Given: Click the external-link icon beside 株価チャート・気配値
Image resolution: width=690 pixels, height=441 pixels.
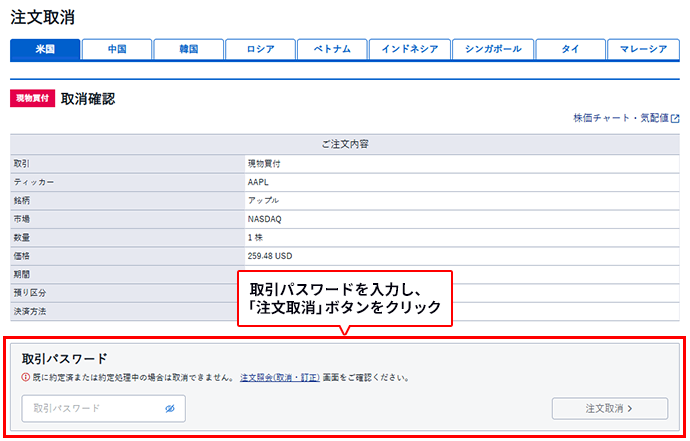Looking at the screenshot, I should coord(675,118).
